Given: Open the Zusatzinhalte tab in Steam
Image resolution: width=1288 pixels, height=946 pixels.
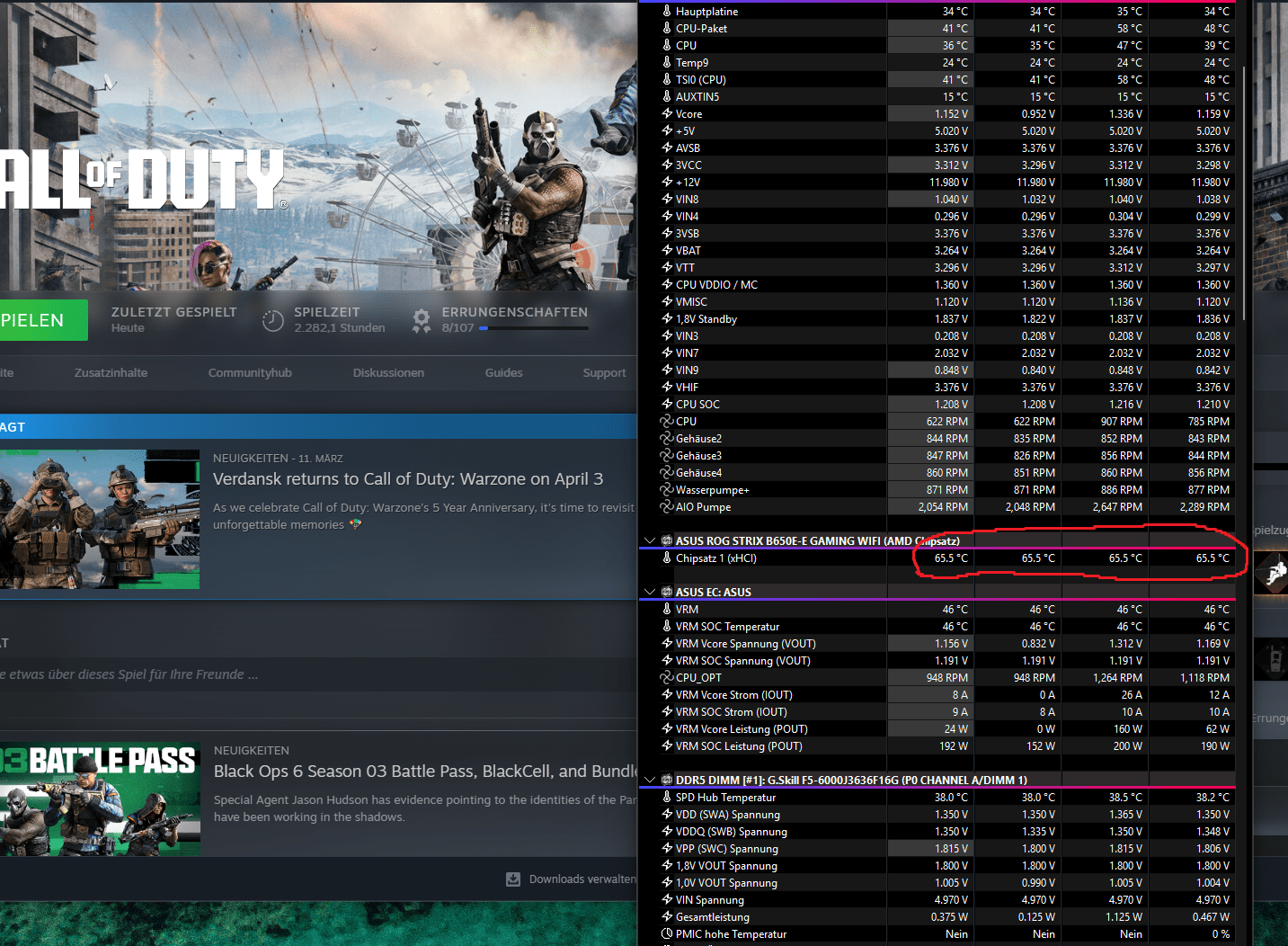Looking at the screenshot, I should click(x=111, y=373).
